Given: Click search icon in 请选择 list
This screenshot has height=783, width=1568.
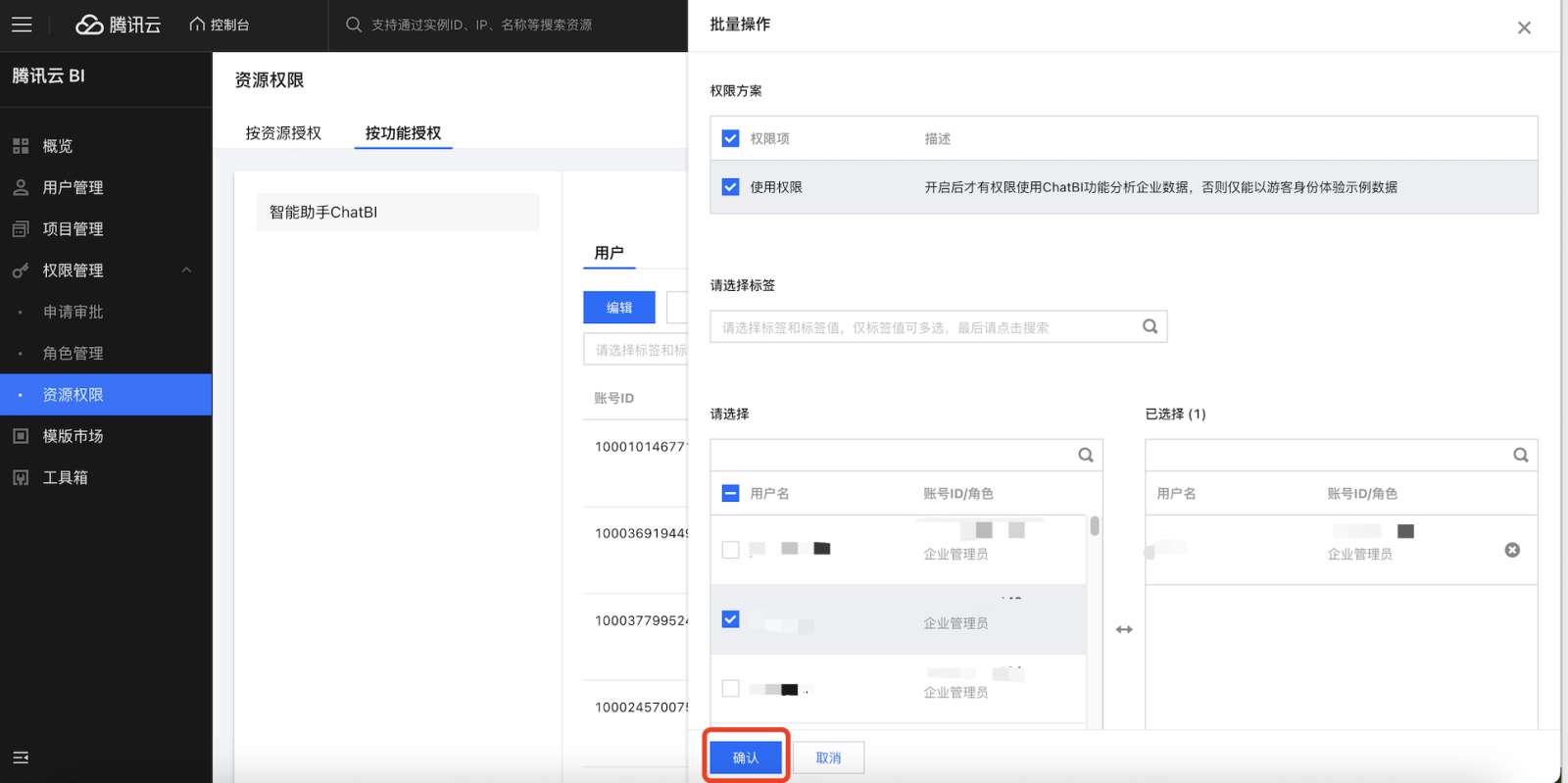Looking at the screenshot, I should coord(1086,455).
